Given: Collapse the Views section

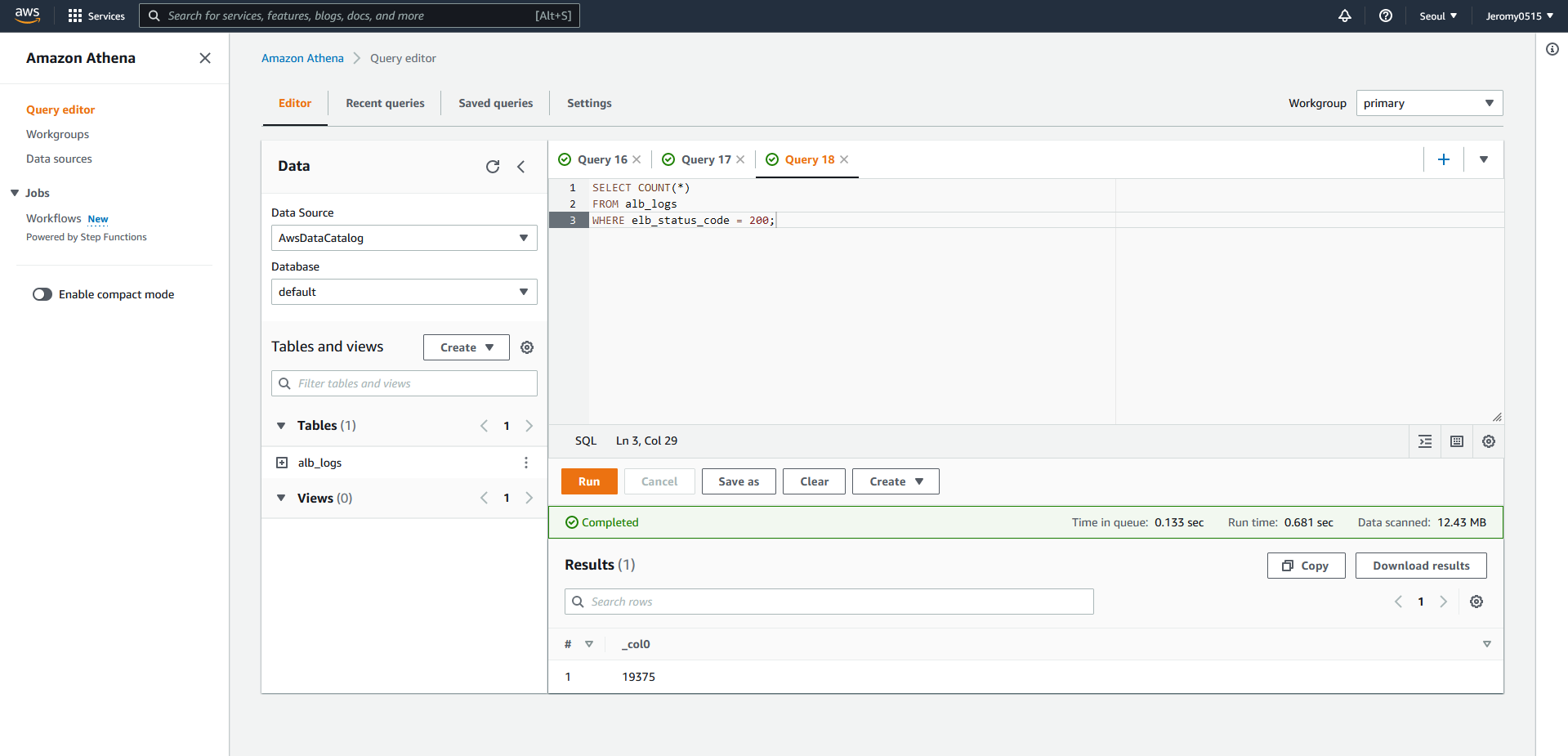Looking at the screenshot, I should pyautogui.click(x=281, y=498).
